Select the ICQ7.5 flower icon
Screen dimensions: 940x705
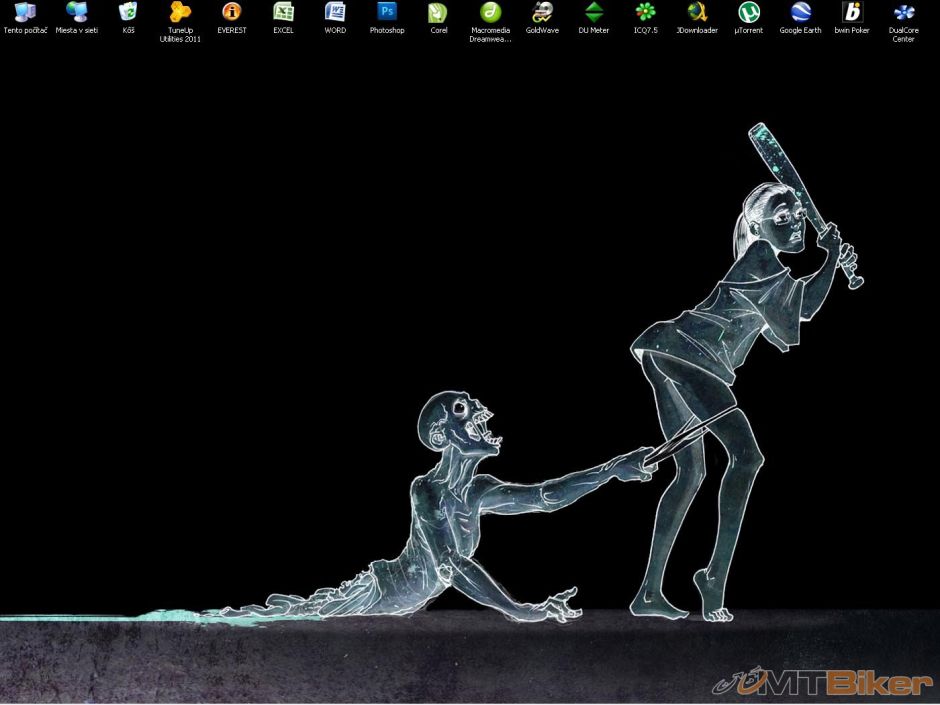click(x=646, y=13)
